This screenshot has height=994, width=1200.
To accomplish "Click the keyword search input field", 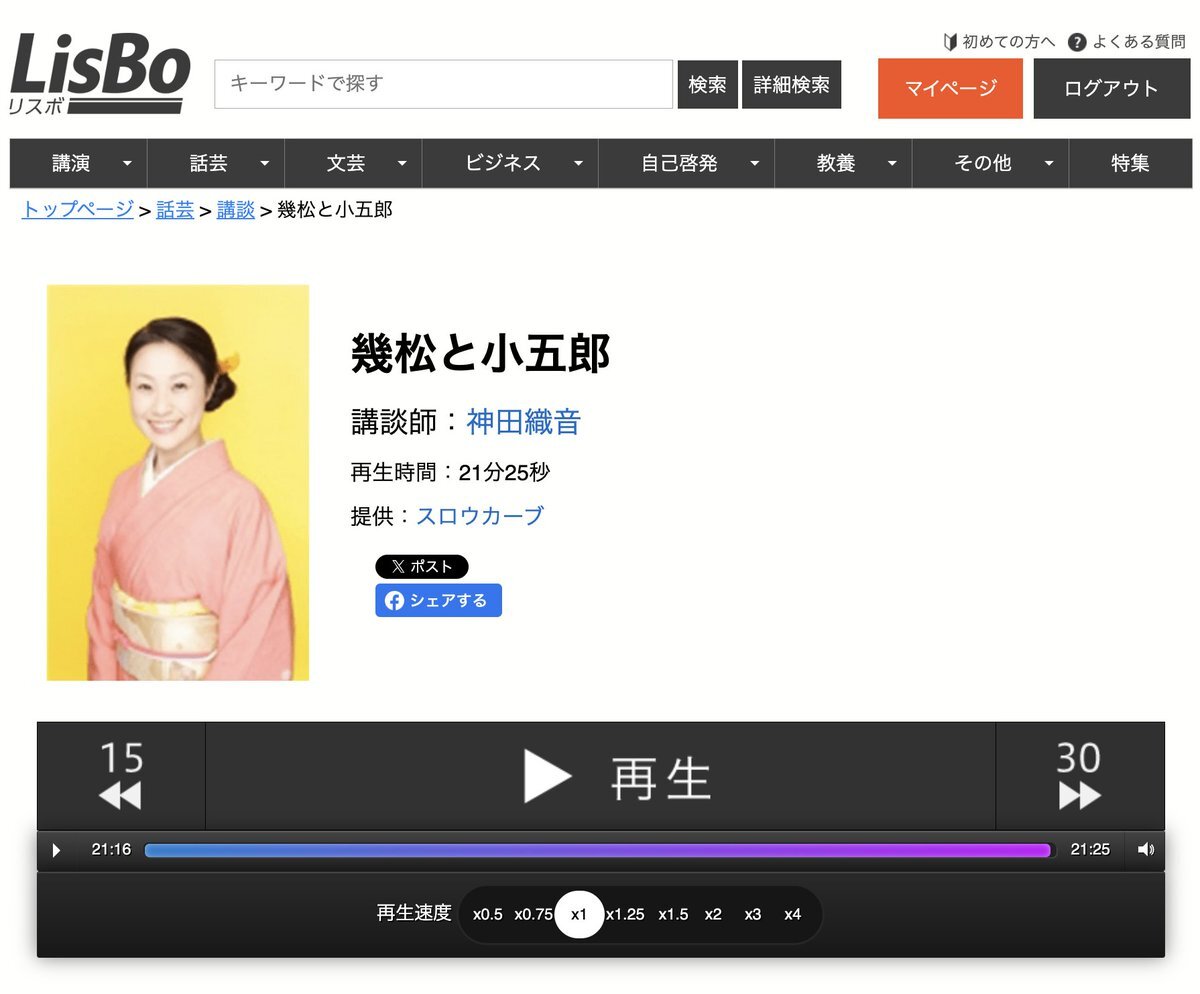I will 443,84.
